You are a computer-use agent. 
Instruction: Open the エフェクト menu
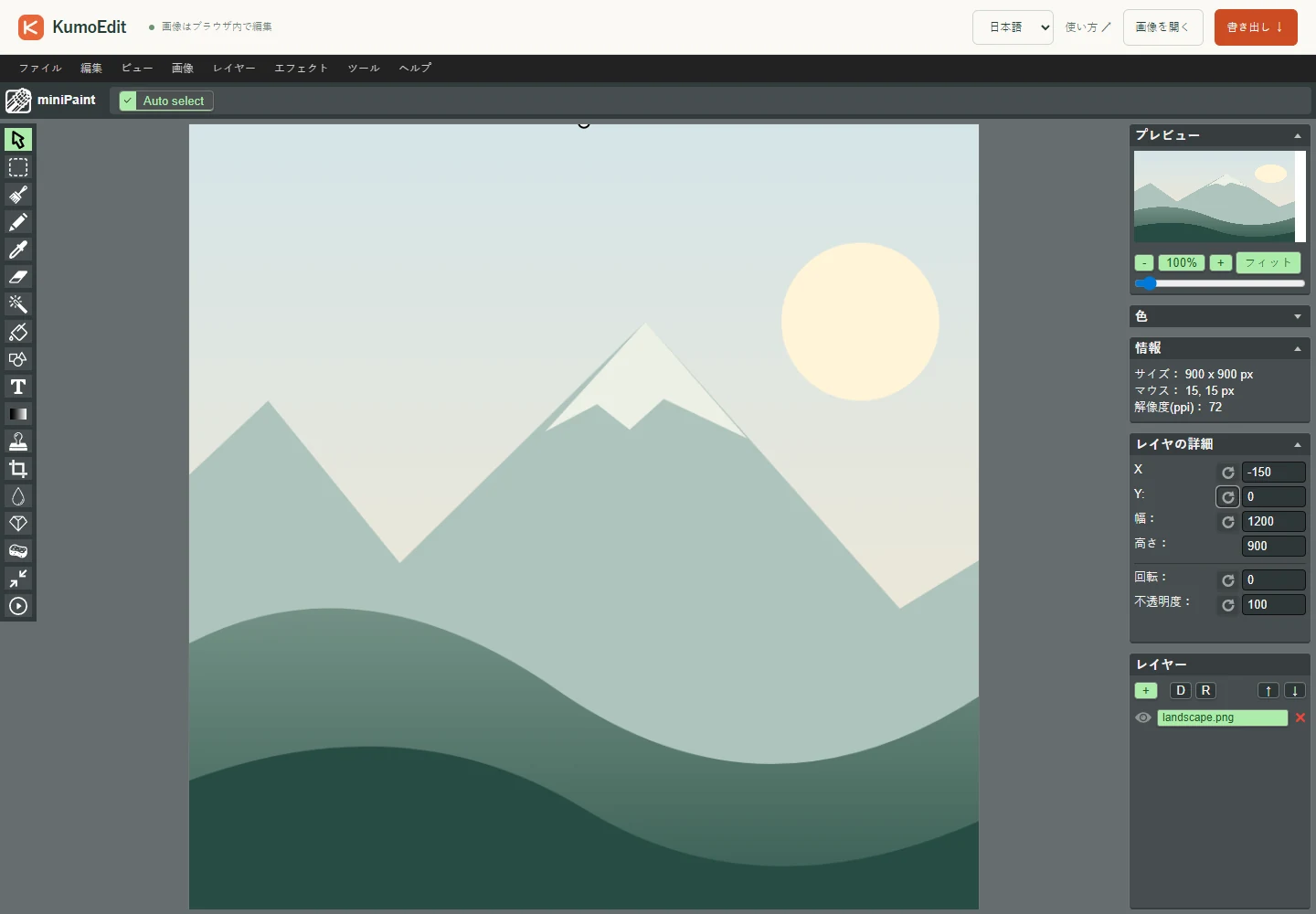[x=301, y=69]
